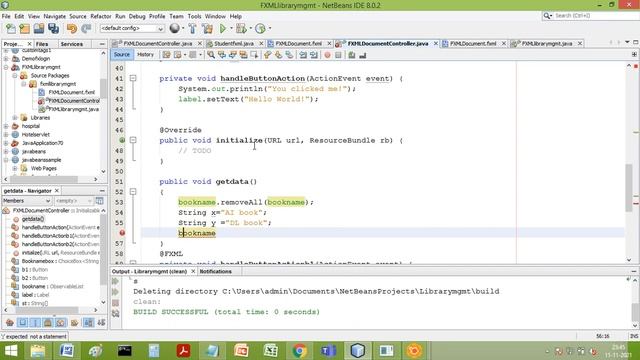The height and width of the screenshot is (360, 640).
Task: Start Macro Recording with the red circle
Action: 327,55
